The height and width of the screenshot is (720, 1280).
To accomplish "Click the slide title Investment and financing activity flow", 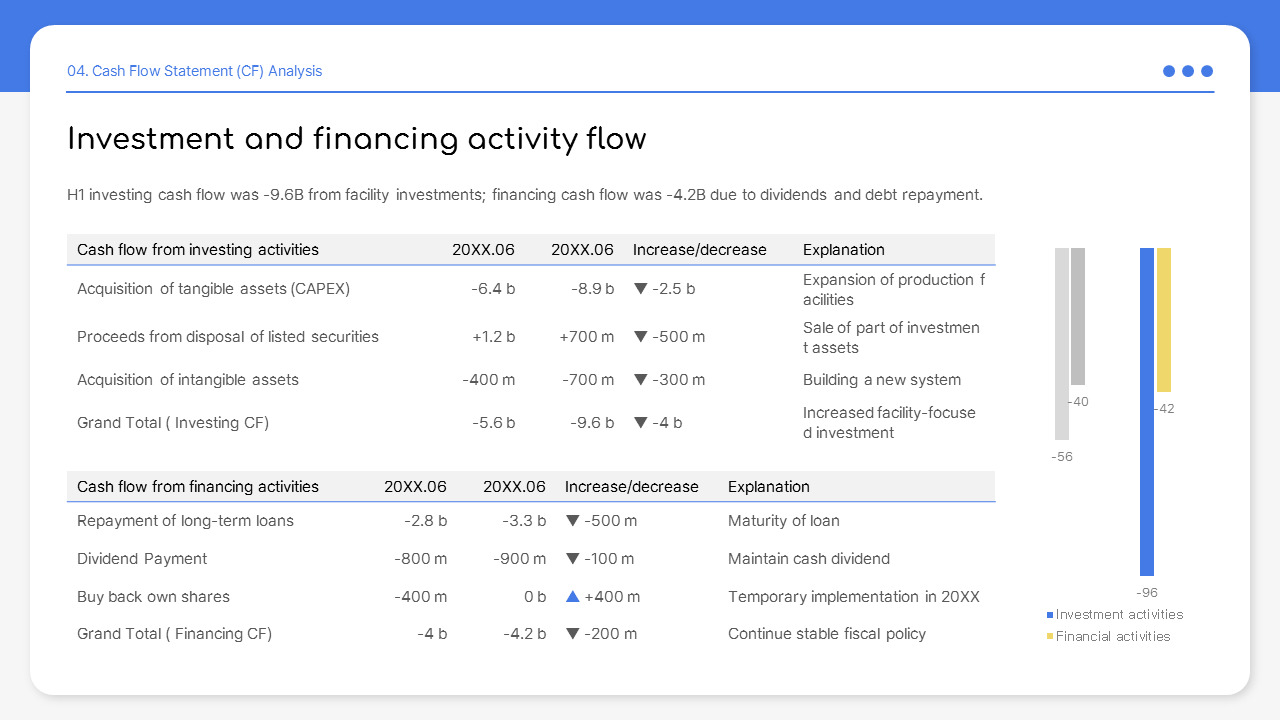I will pos(356,139).
